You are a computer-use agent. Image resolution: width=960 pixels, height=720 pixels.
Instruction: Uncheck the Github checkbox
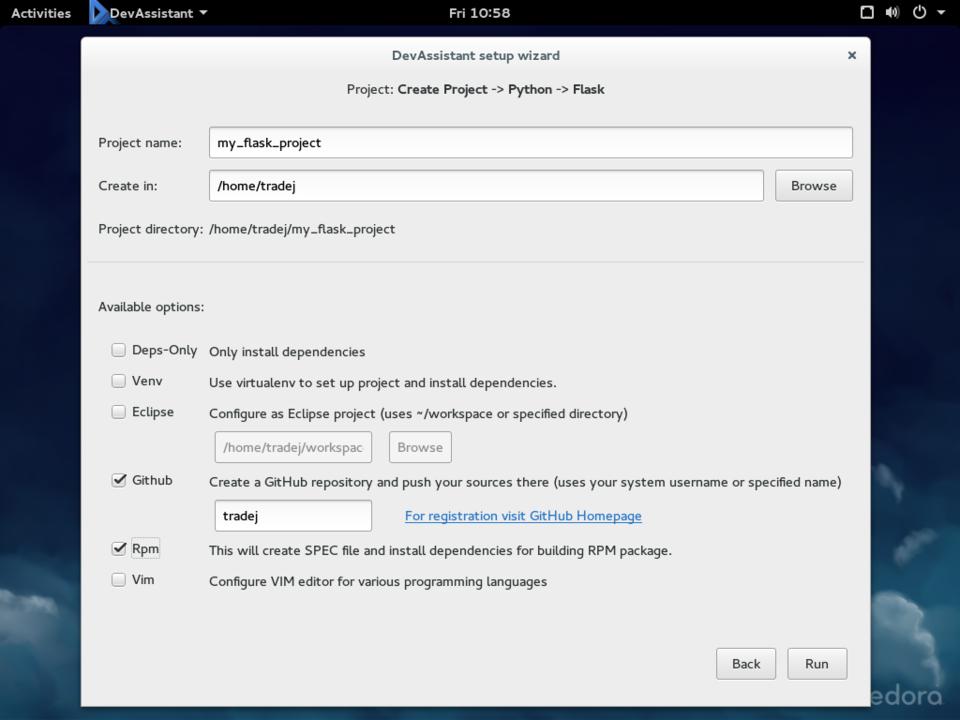(x=119, y=481)
